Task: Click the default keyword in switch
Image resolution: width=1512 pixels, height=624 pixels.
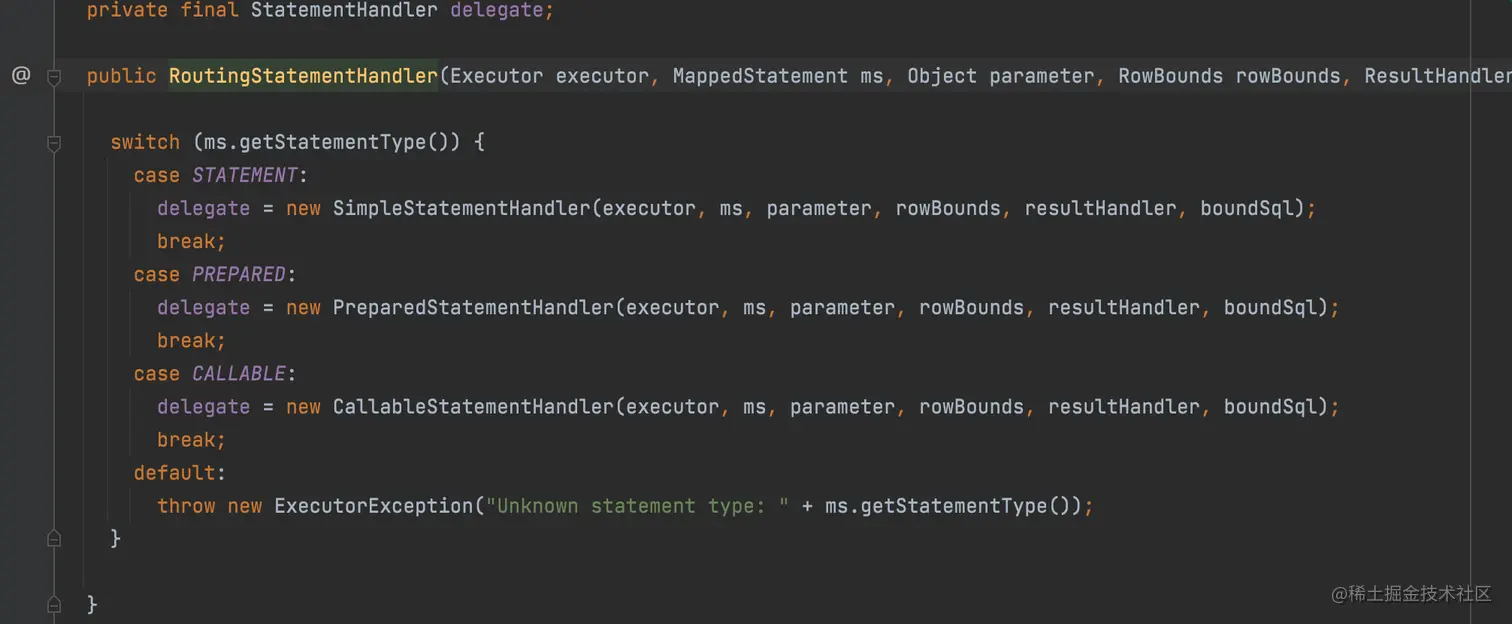Action: (x=174, y=472)
